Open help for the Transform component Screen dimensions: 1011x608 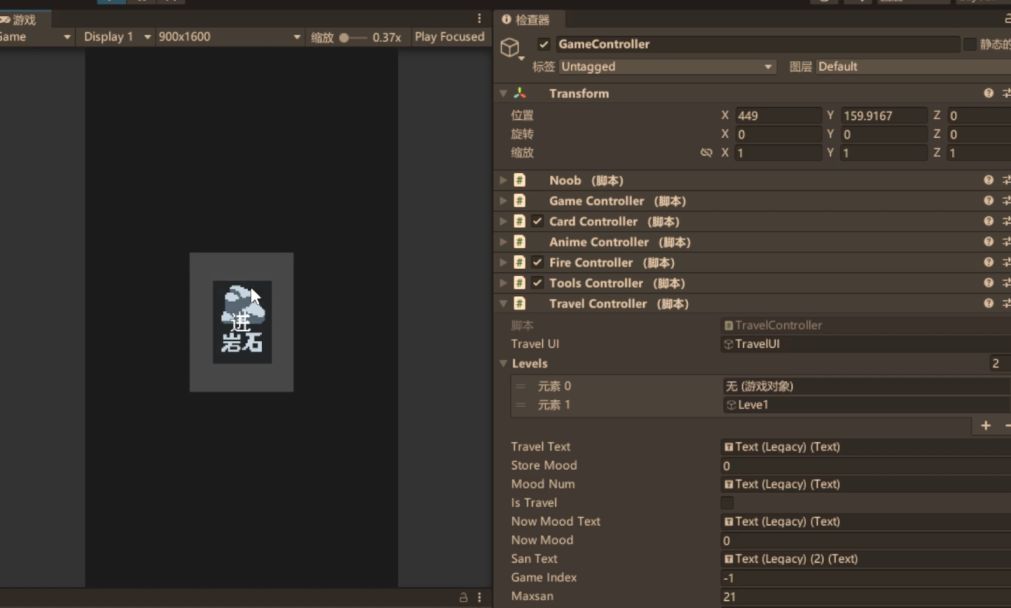988,93
